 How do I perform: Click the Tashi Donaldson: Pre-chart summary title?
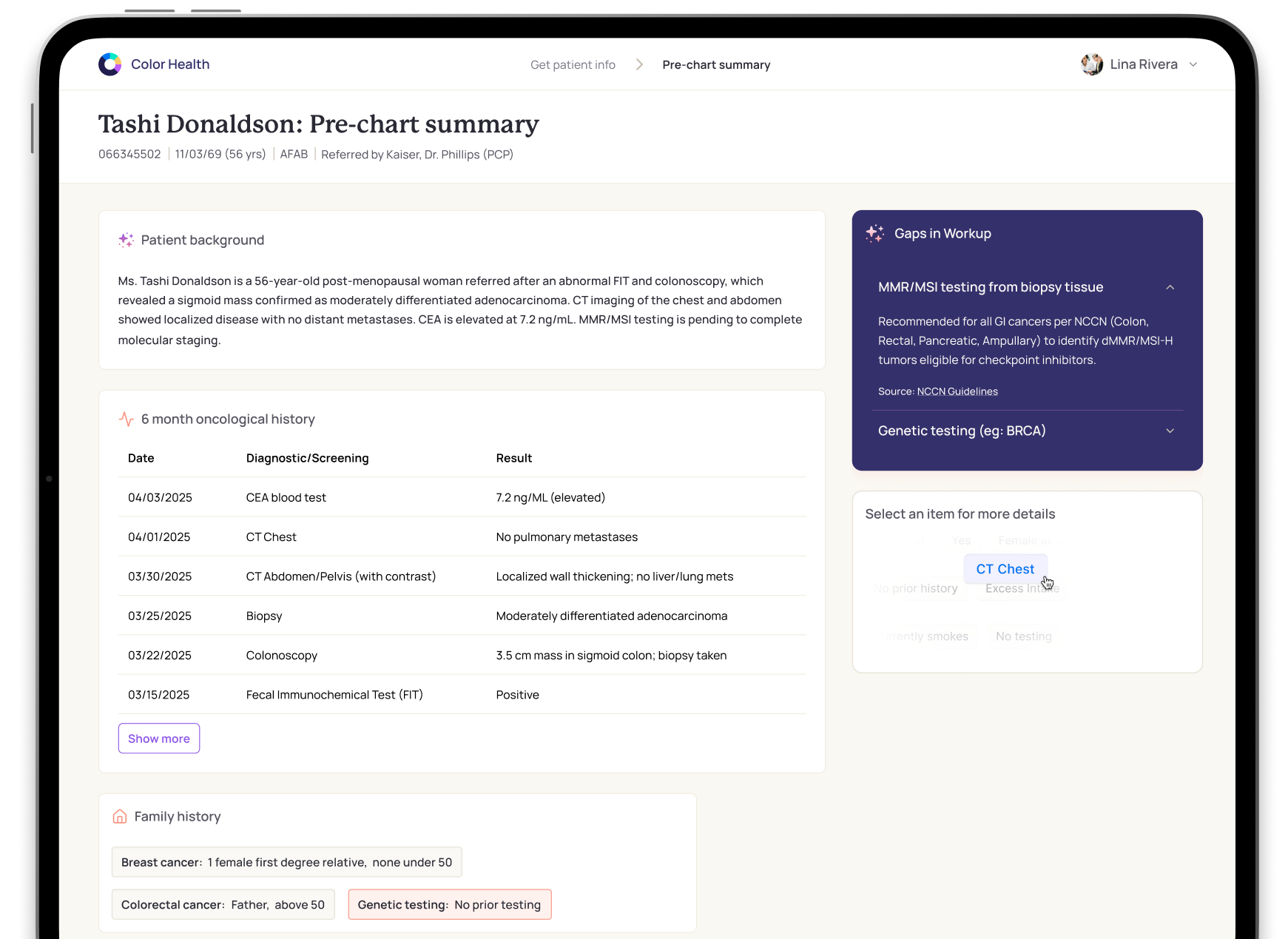[x=319, y=124]
